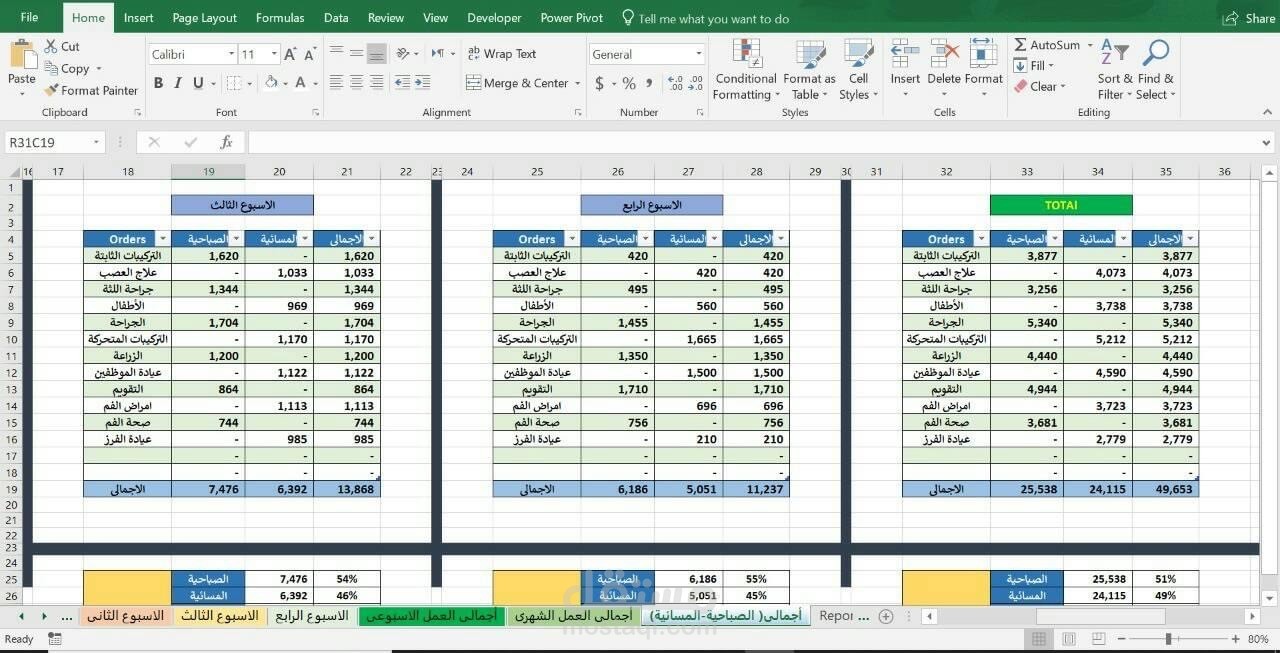Viewport: 1280px width, 653px height.
Task: Toggle underline formatting
Action: pos(197,83)
